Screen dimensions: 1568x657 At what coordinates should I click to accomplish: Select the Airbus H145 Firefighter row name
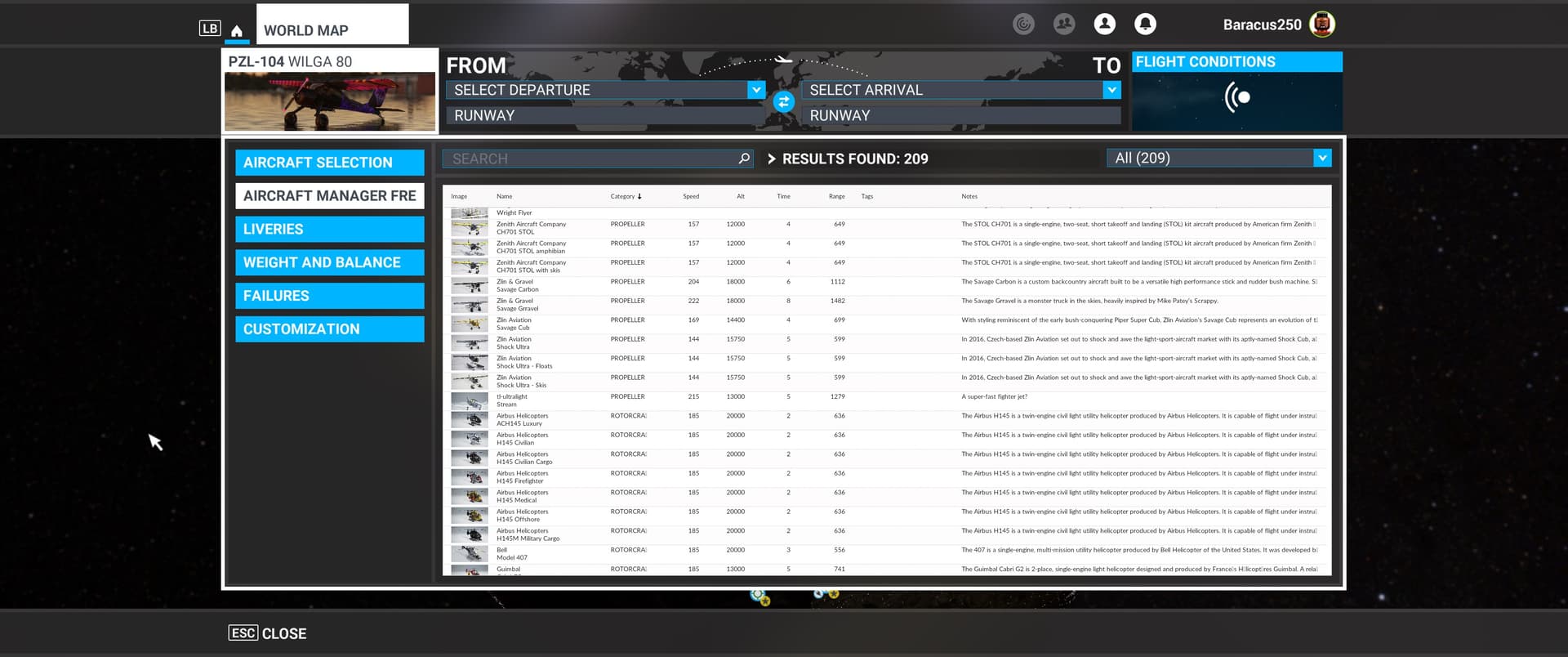coord(523,477)
